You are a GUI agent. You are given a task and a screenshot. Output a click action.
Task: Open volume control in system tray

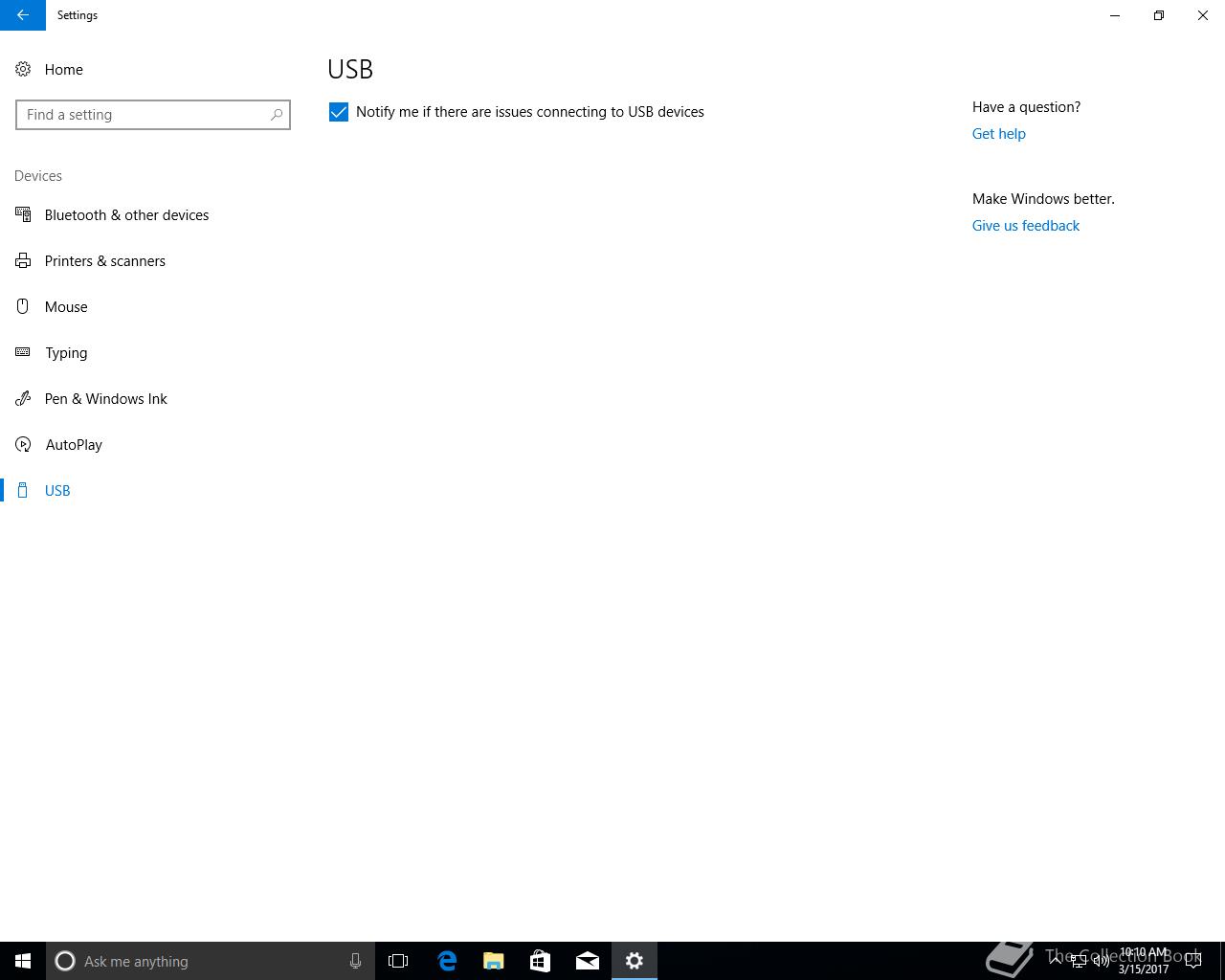(x=1102, y=961)
